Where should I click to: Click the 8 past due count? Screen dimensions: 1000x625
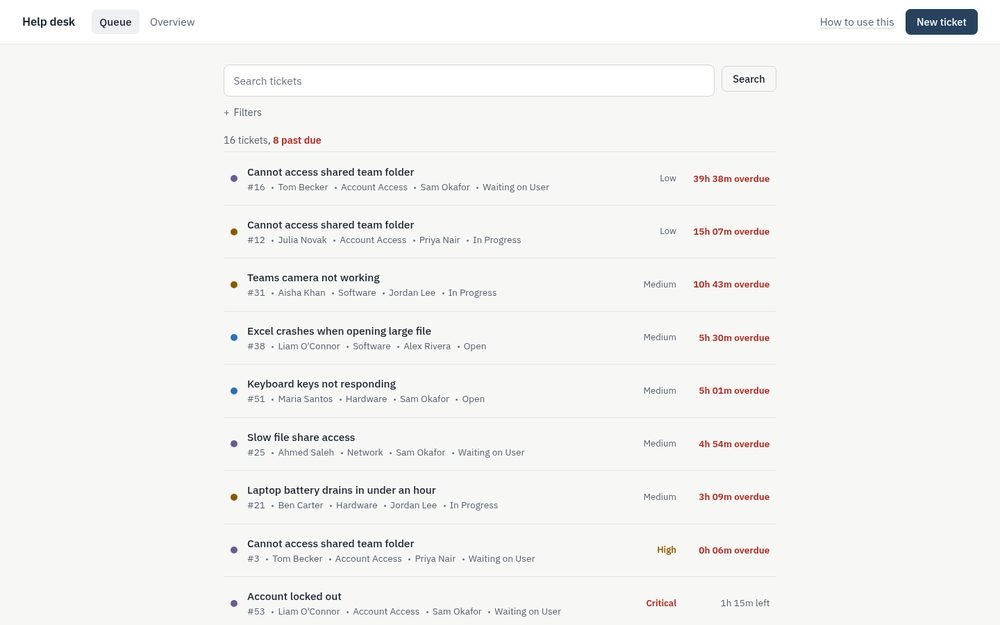tap(297, 140)
